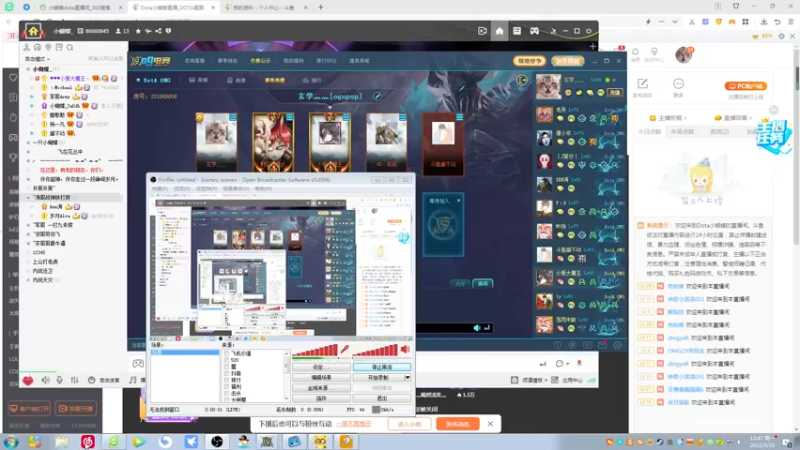Click the 退出 button in OBS
Screen dimensions: 800x450
coord(382,398)
